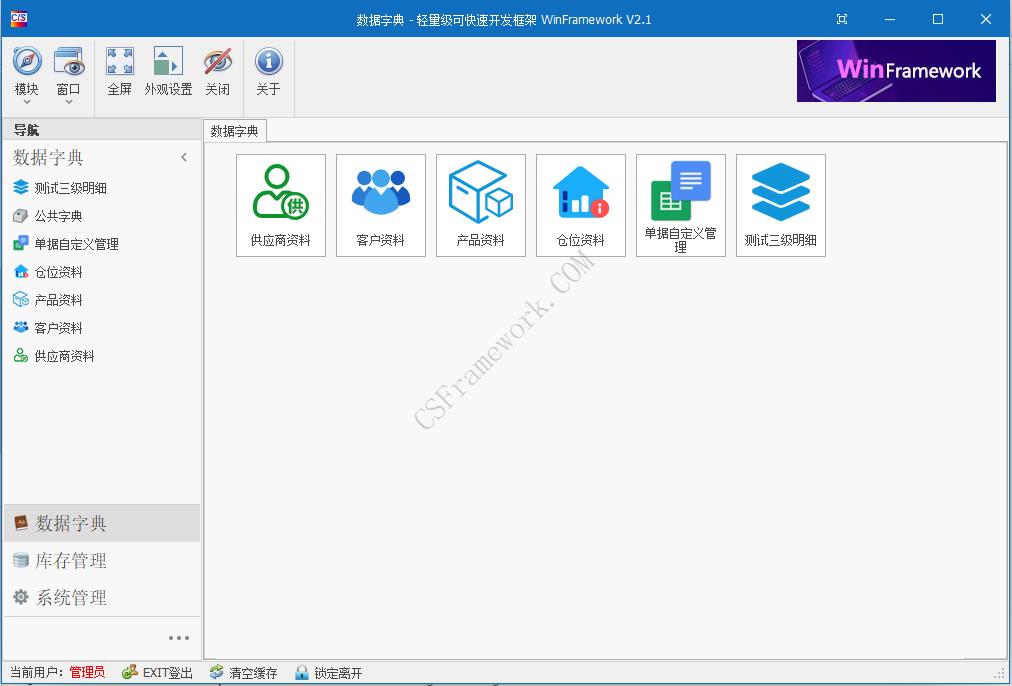The height and width of the screenshot is (686, 1012).
Task: Switch to the 库存管理 navigation section
Action: [70, 560]
